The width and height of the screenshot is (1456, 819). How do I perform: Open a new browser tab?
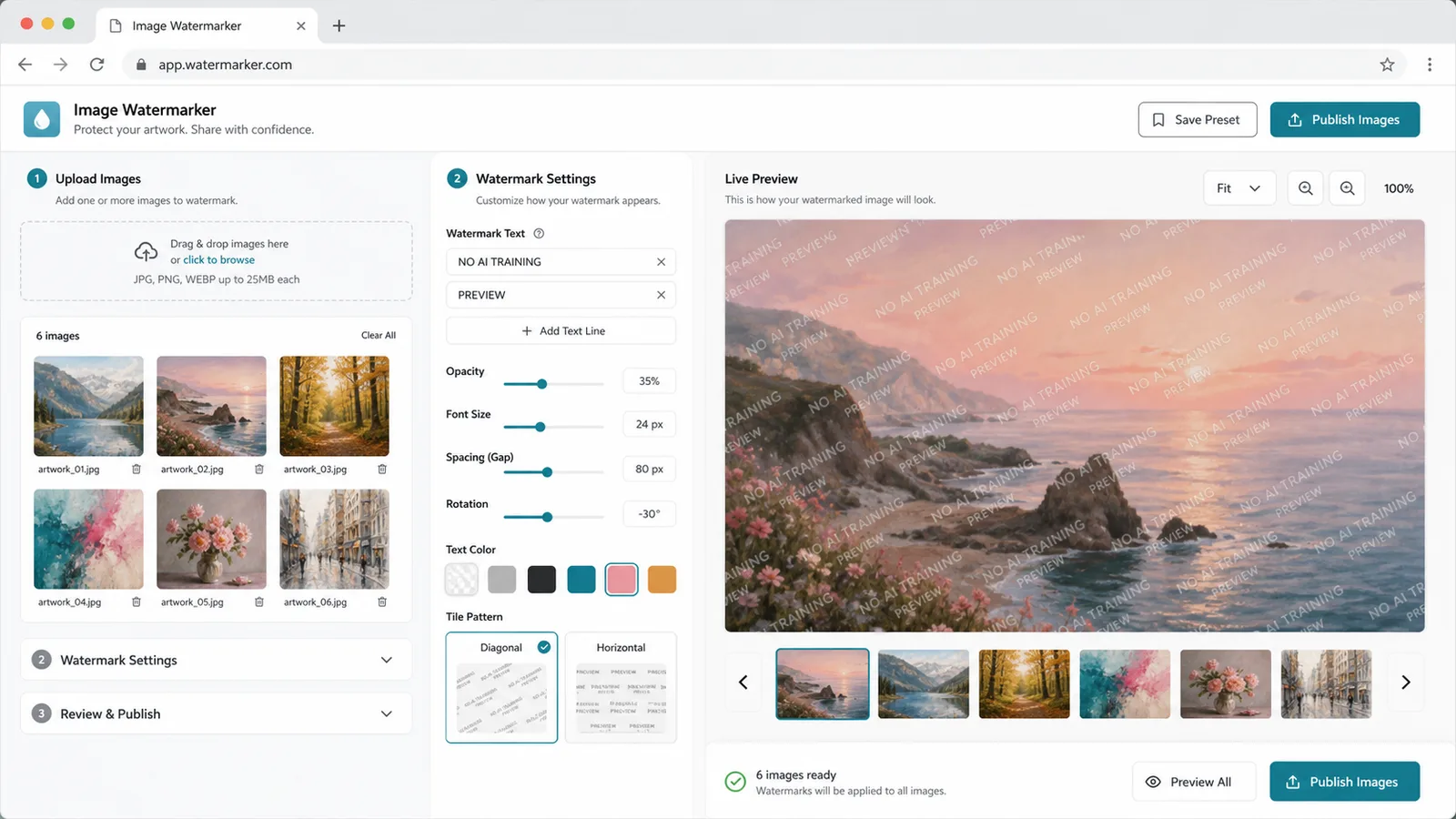(339, 25)
